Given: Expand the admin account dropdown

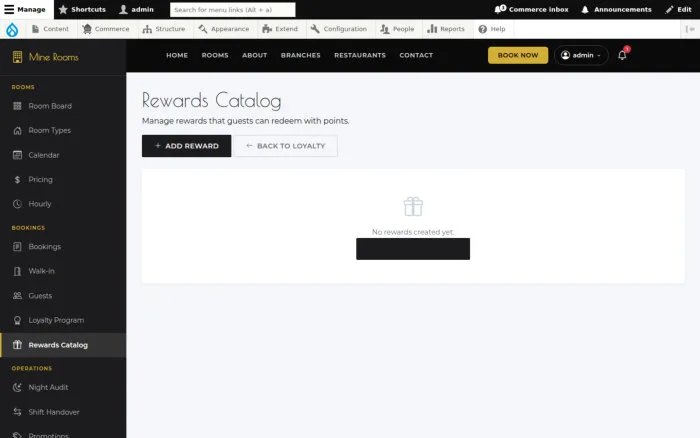Looking at the screenshot, I should tap(581, 55).
